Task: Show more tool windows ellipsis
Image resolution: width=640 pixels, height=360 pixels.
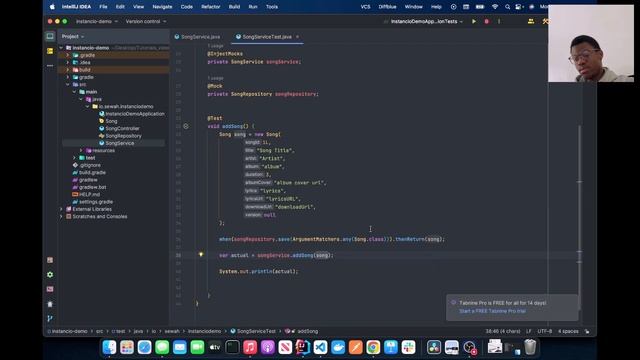Action: (x=50, y=65)
